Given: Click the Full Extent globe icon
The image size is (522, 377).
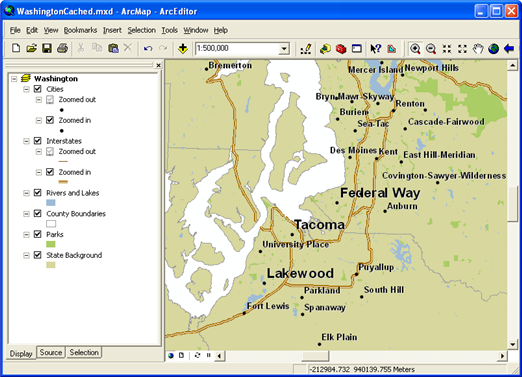Looking at the screenshot, I should point(493,49).
